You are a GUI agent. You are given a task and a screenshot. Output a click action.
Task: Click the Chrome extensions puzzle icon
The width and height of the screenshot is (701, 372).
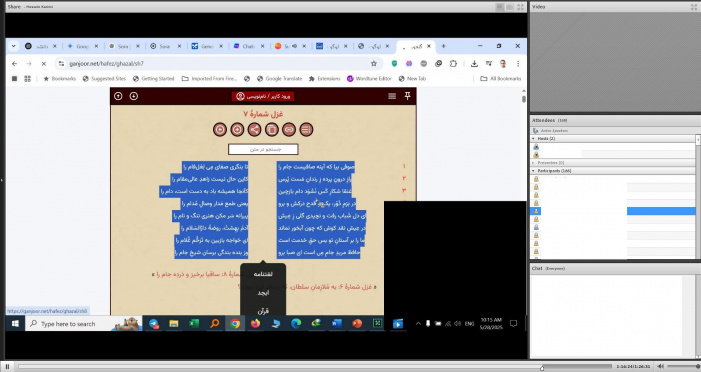tap(453, 63)
